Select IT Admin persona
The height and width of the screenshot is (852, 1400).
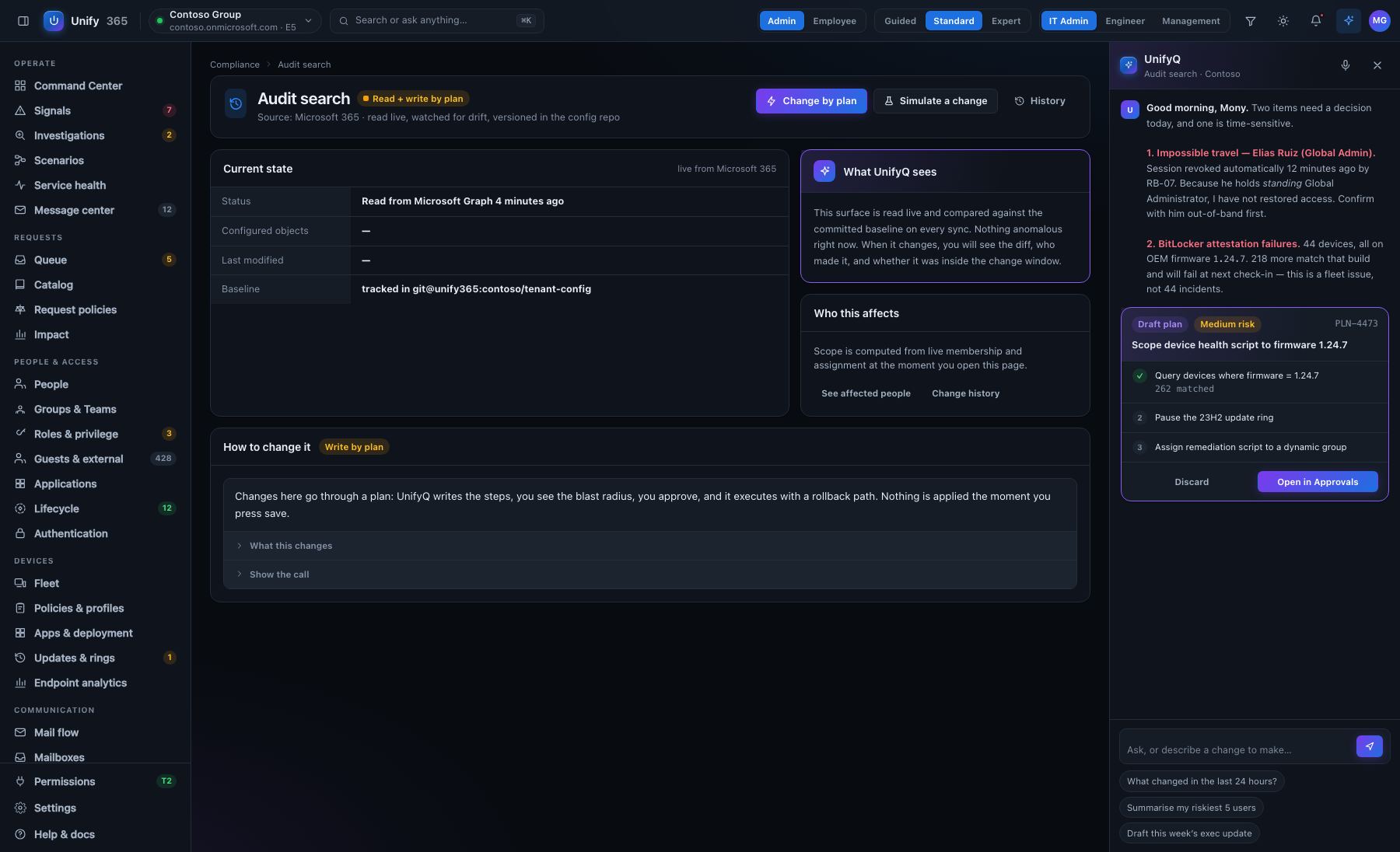point(1069,21)
